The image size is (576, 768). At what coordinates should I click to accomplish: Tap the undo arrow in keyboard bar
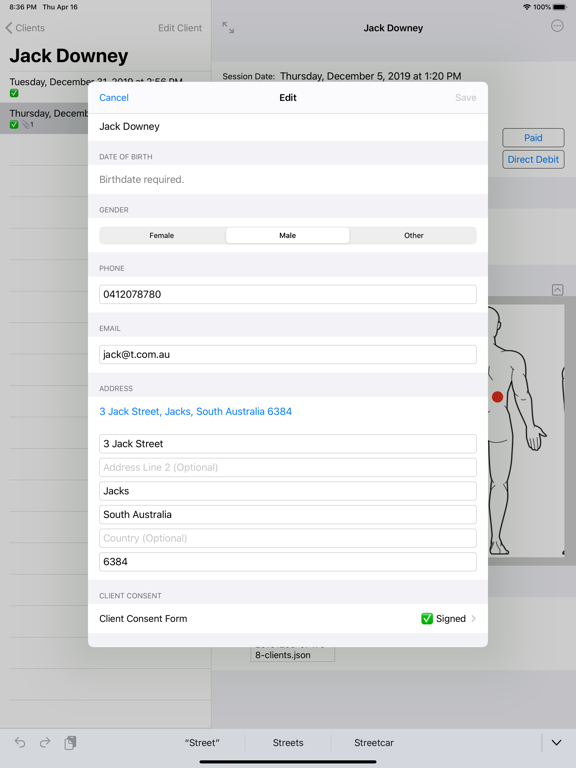tap(20, 743)
